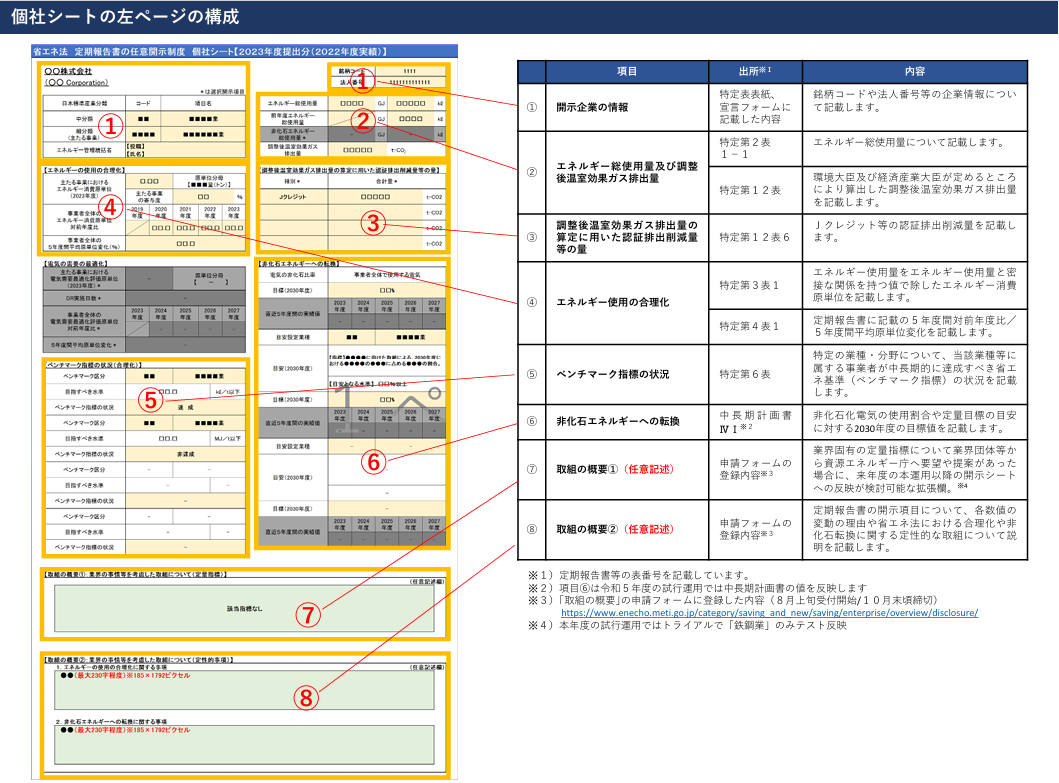Click the slide title 個社シートの左ページの構成
1059x783 pixels.
click(x=126, y=16)
